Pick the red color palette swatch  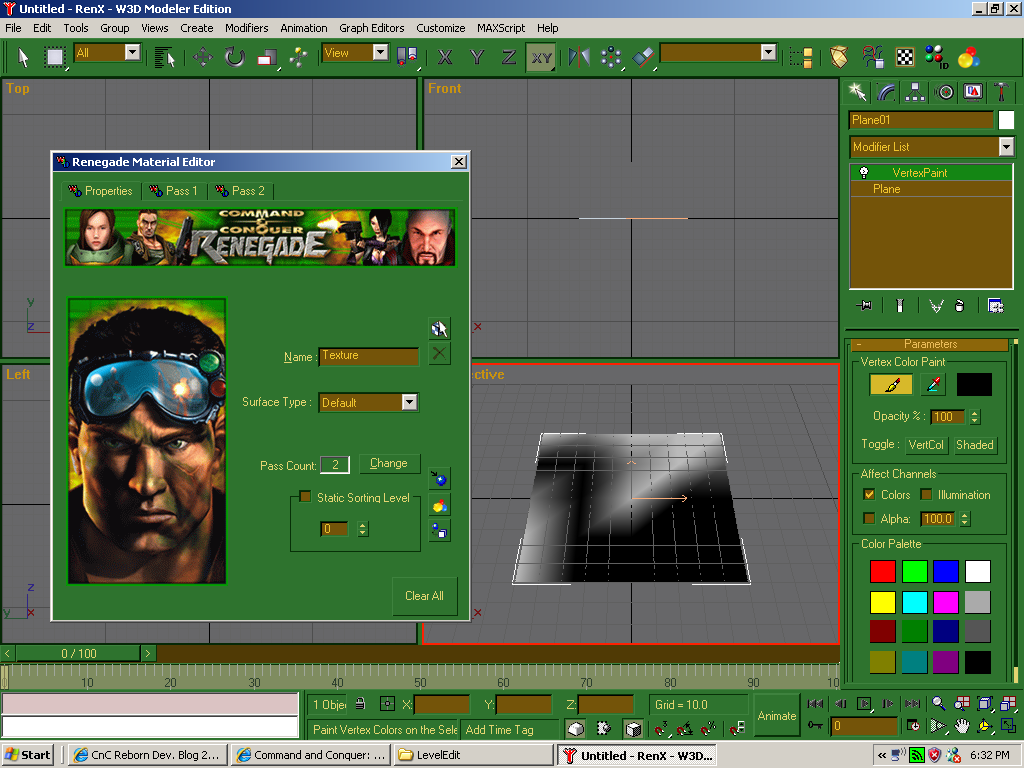point(882,572)
